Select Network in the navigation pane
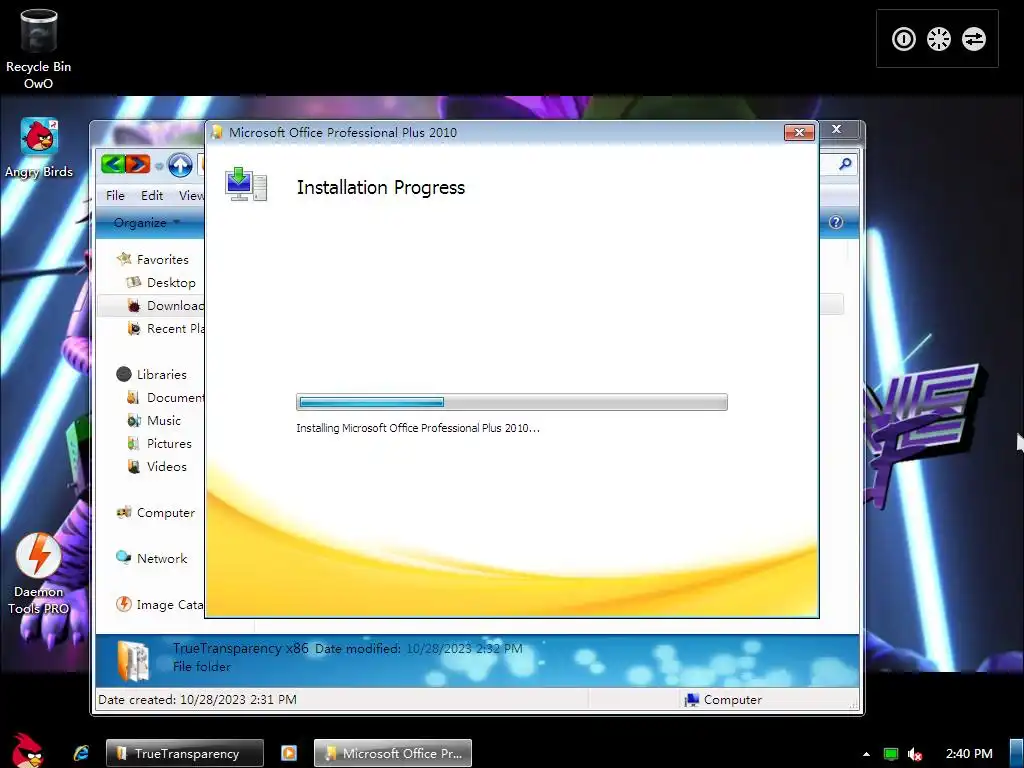Screen dimensions: 1024x768 pyautogui.click(x=152, y=558)
